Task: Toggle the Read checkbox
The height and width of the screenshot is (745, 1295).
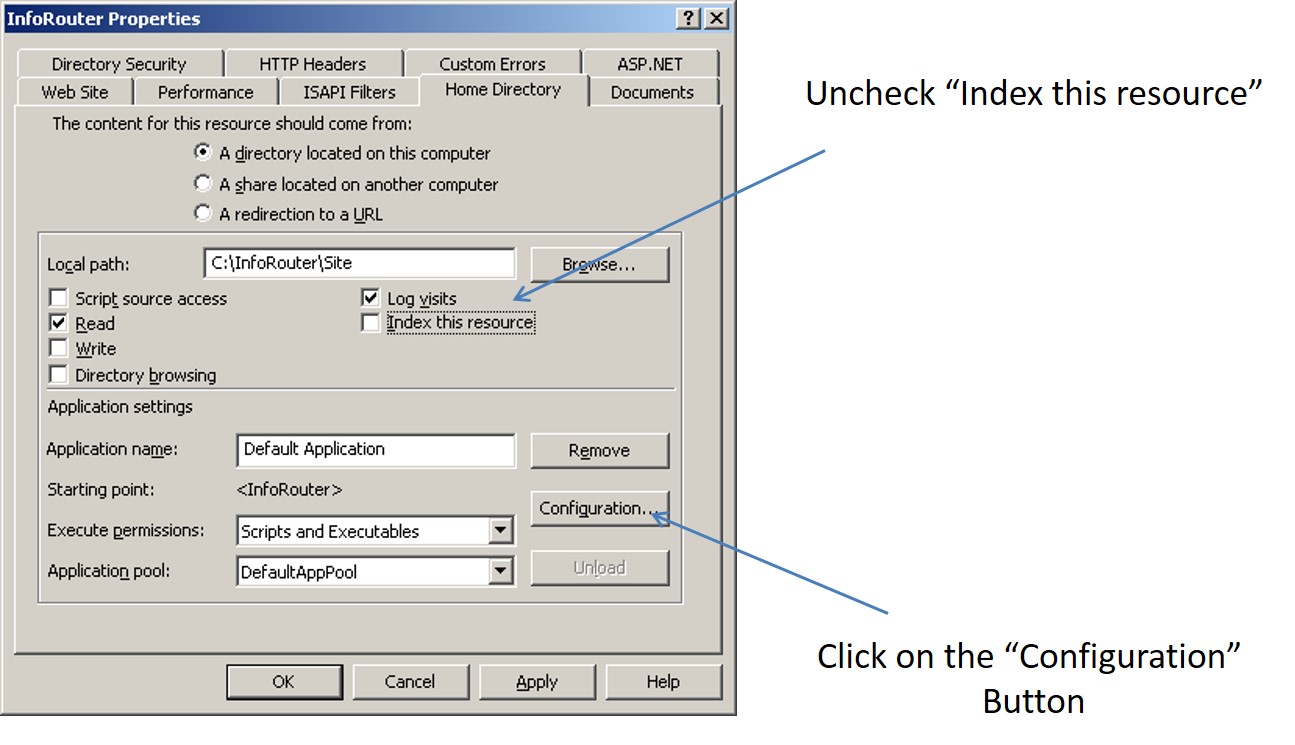Action: pyautogui.click(x=59, y=323)
